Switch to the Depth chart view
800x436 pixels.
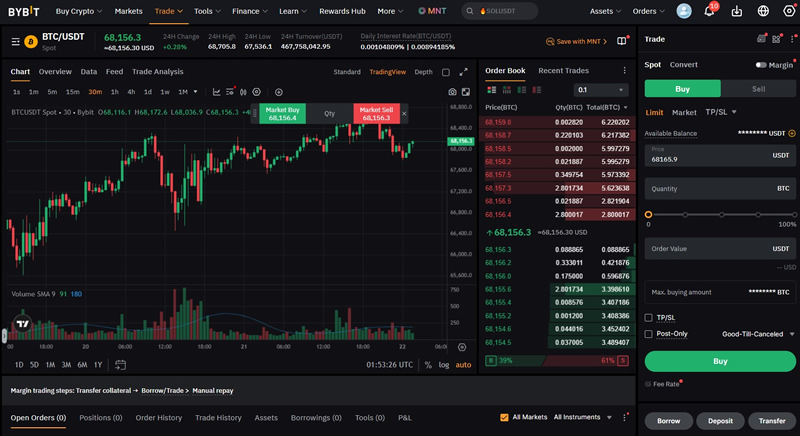[423, 72]
